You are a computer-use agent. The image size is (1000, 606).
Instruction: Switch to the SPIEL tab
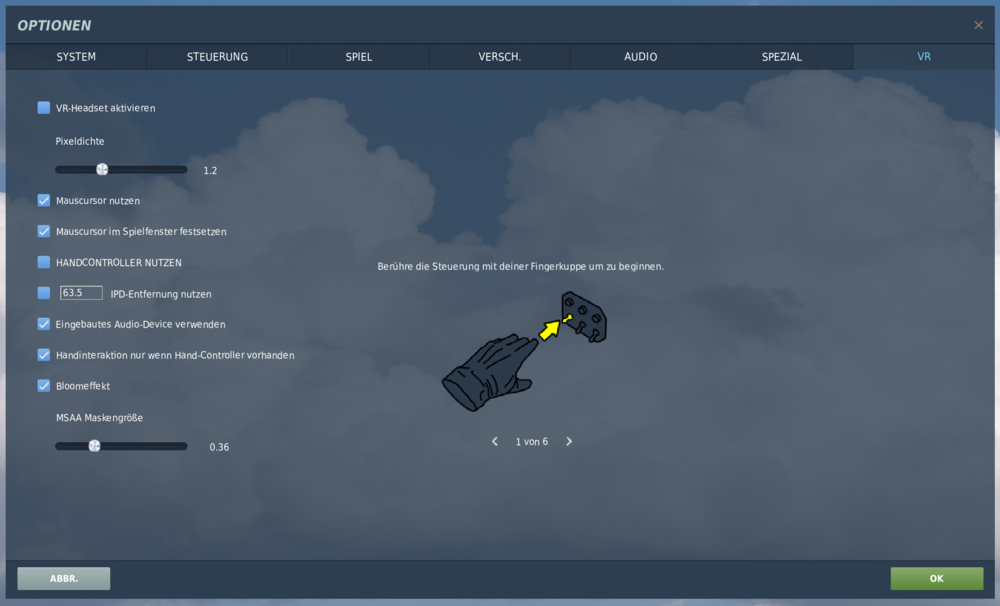click(x=358, y=57)
